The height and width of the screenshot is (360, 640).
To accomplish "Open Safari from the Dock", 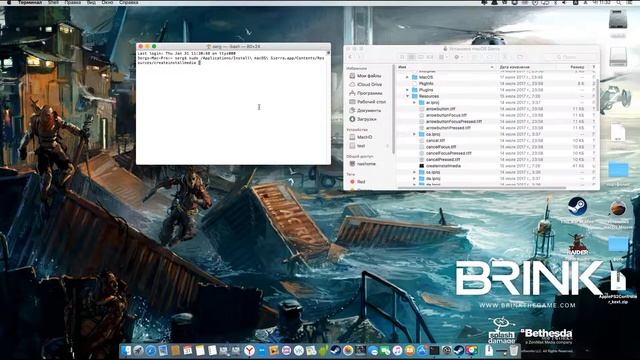I will 151,350.
